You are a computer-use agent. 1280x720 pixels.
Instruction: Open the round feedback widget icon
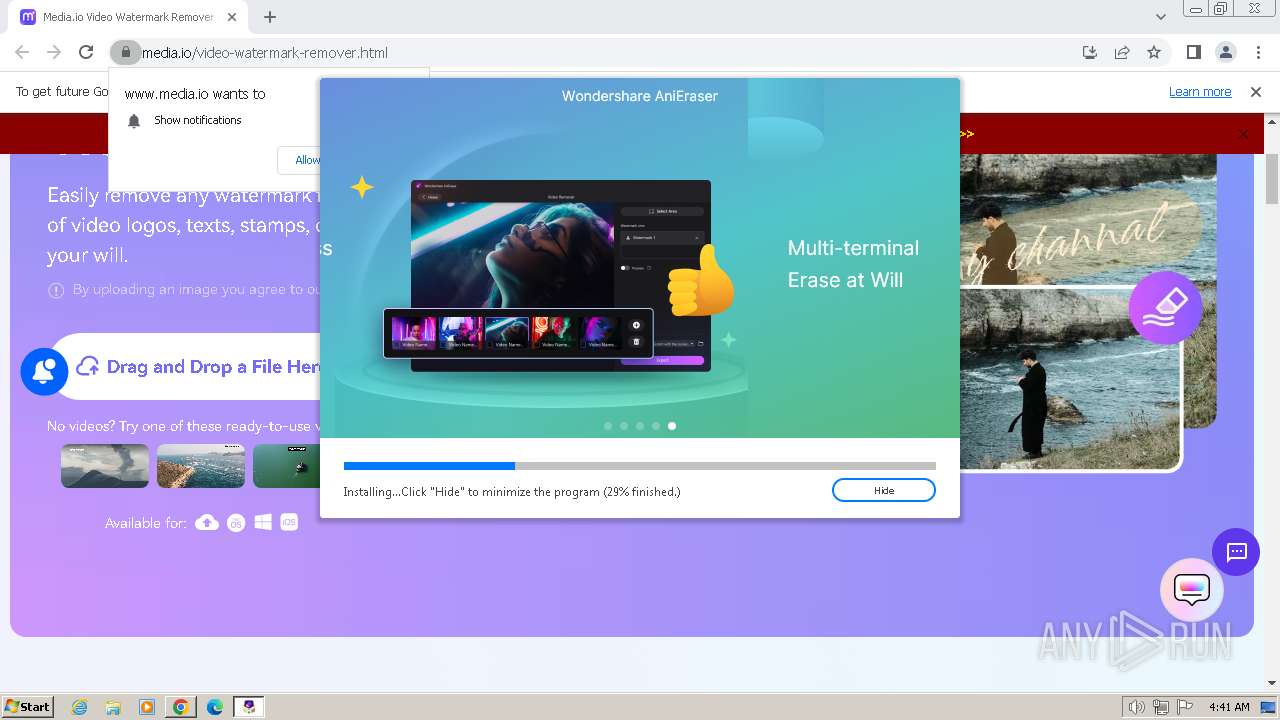click(x=1192, y=590)
